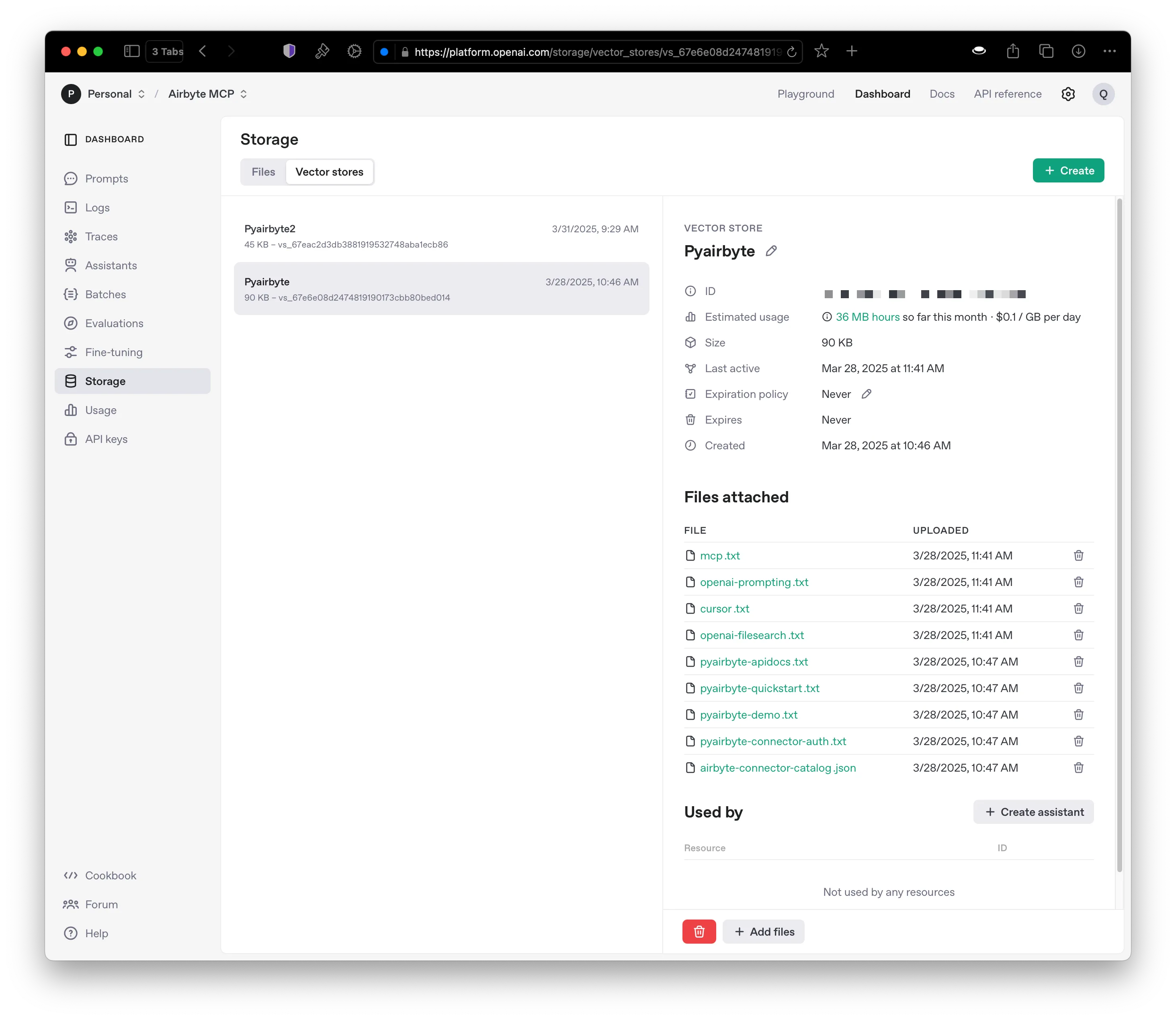Switch to the Files tab
The height and width of the screenshot is (1020, 1176).
coord(263,172)
